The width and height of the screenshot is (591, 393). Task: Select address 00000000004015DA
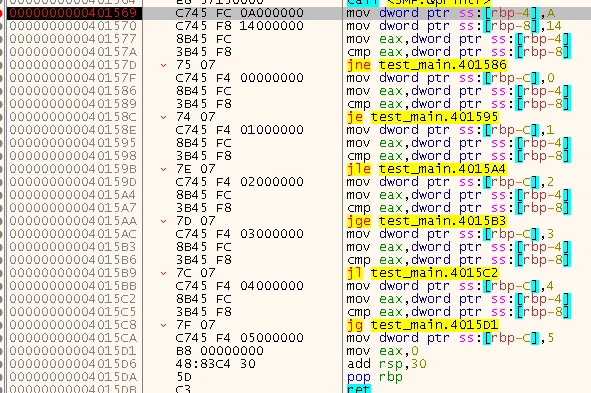pyautogui.click(x=73, y=377)
